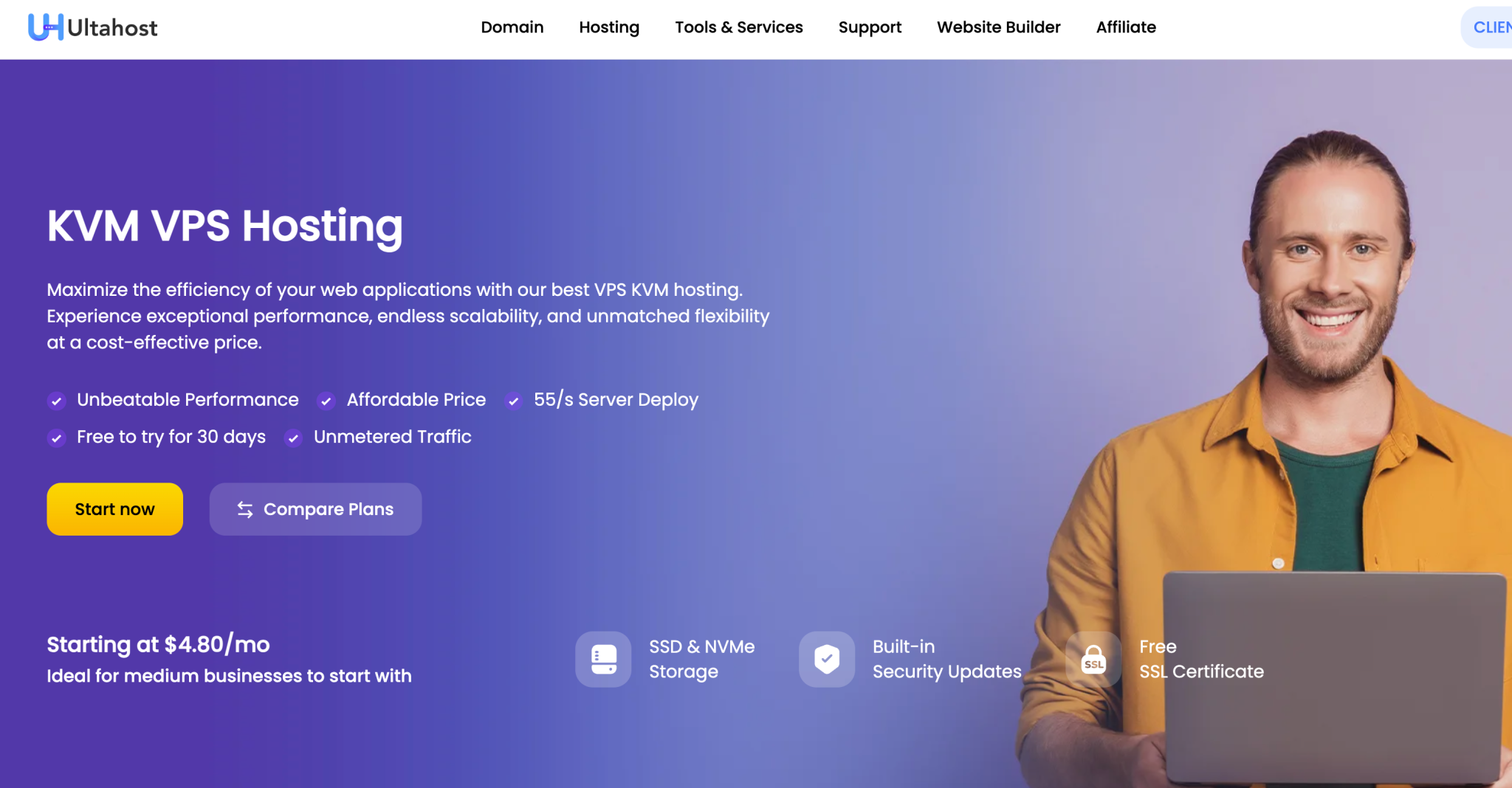The image size is (1512, 788).
Task: Click the Free SSL Certificate padlock icon
Action: pyautogui.click(x=1093, y=659)
